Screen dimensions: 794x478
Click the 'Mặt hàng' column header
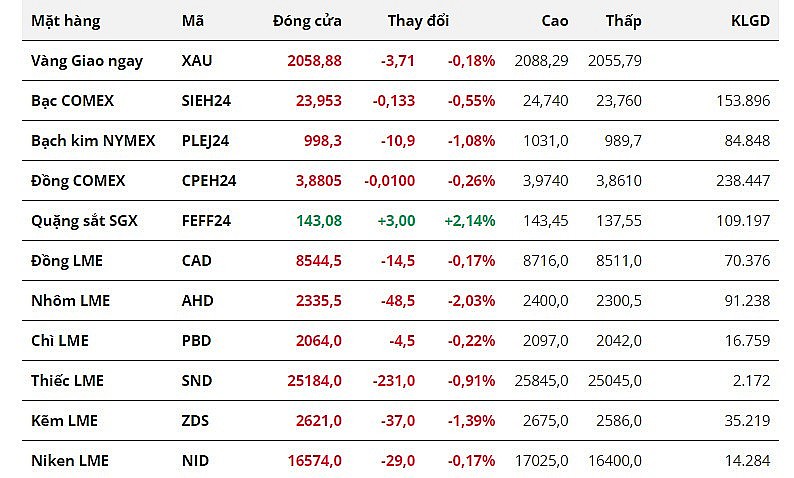(66, 21)
